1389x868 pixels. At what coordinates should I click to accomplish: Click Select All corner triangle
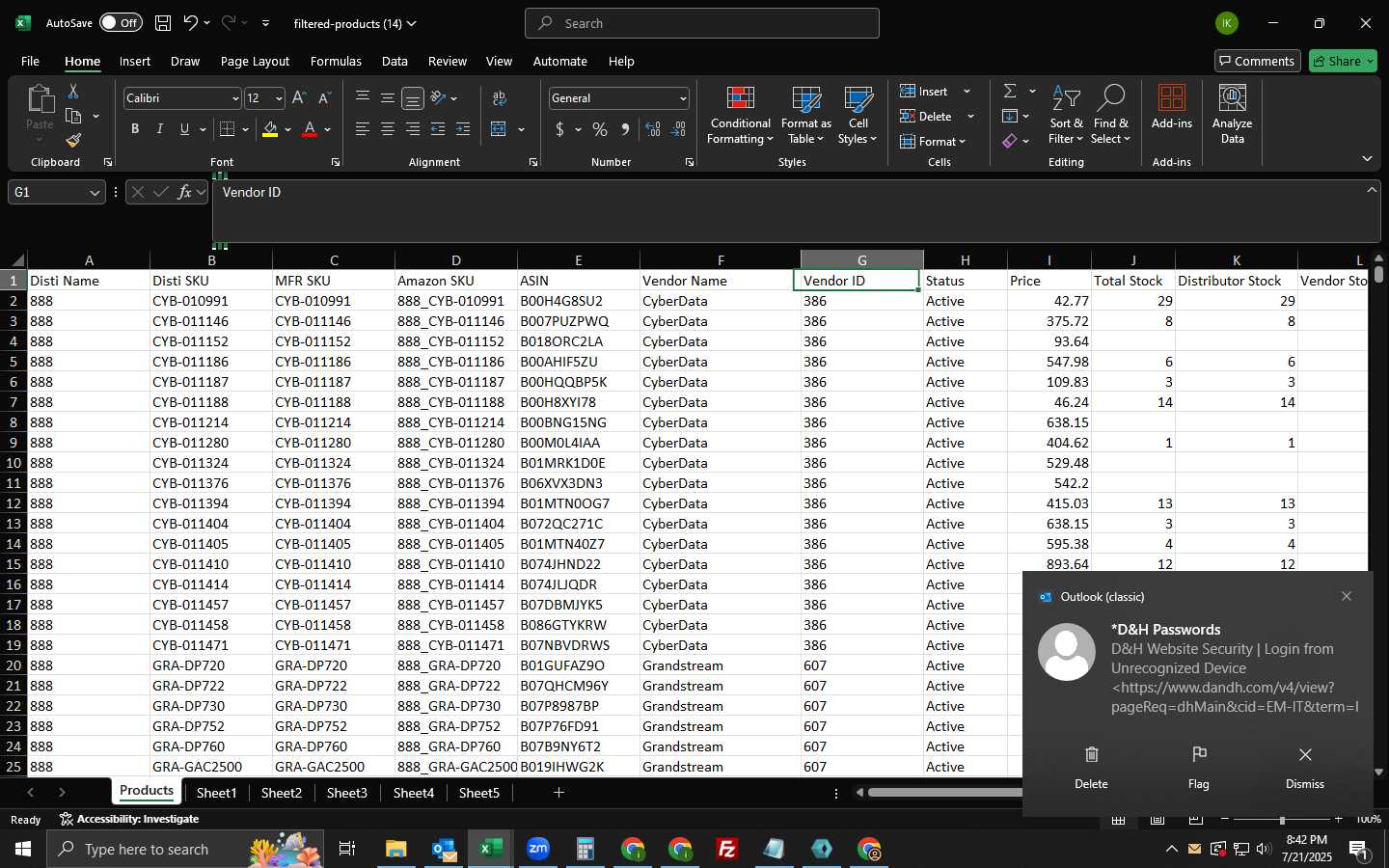coord(17,260)
